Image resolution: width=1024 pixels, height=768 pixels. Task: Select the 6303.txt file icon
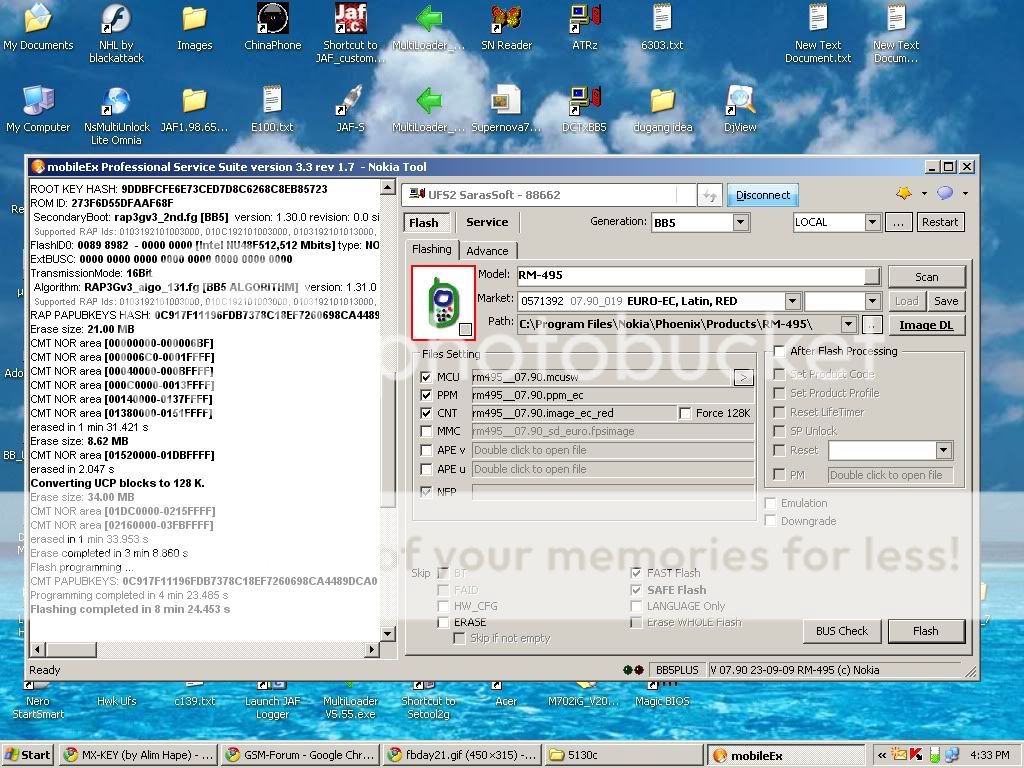click(x=662, y=27)
